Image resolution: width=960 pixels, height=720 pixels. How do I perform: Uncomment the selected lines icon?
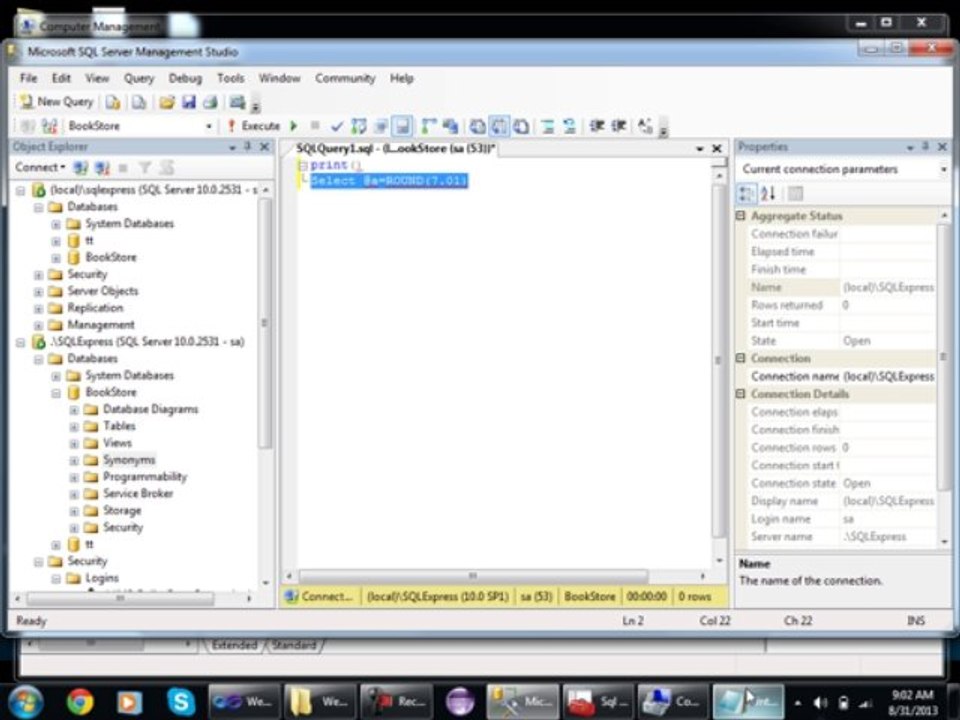(569, 126)
